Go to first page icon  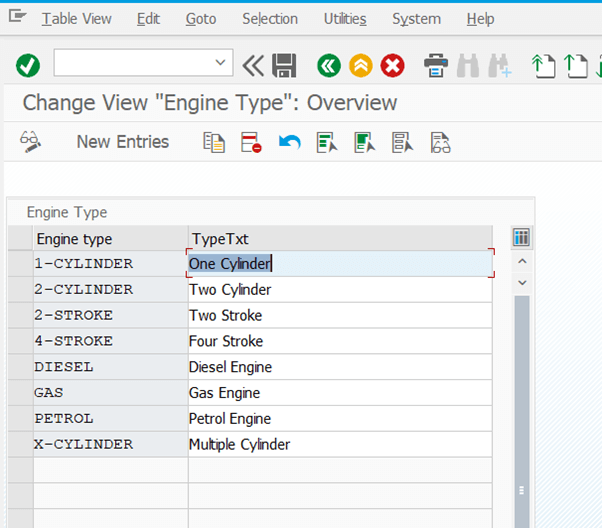544,66
